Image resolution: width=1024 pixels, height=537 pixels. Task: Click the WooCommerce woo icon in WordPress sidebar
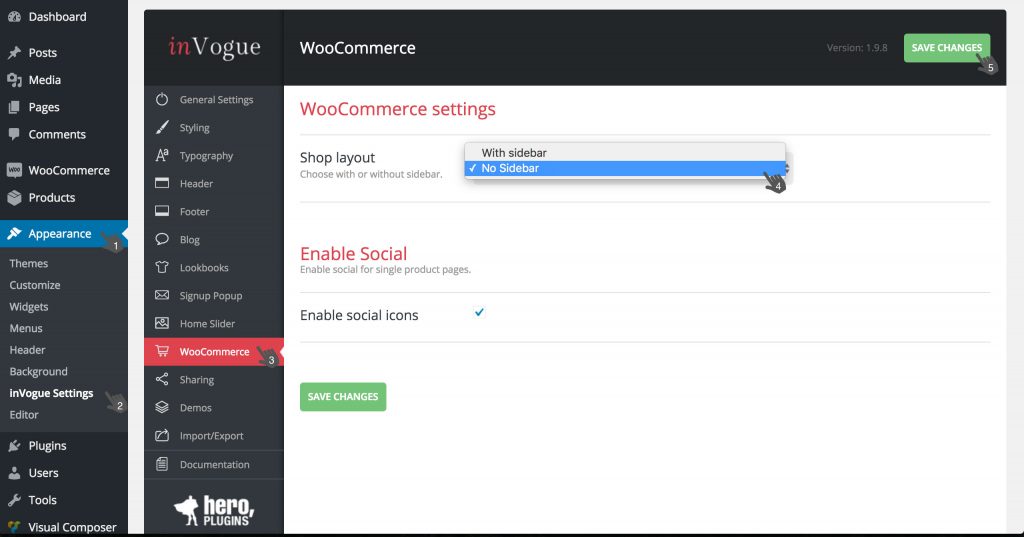coord(14,170)
